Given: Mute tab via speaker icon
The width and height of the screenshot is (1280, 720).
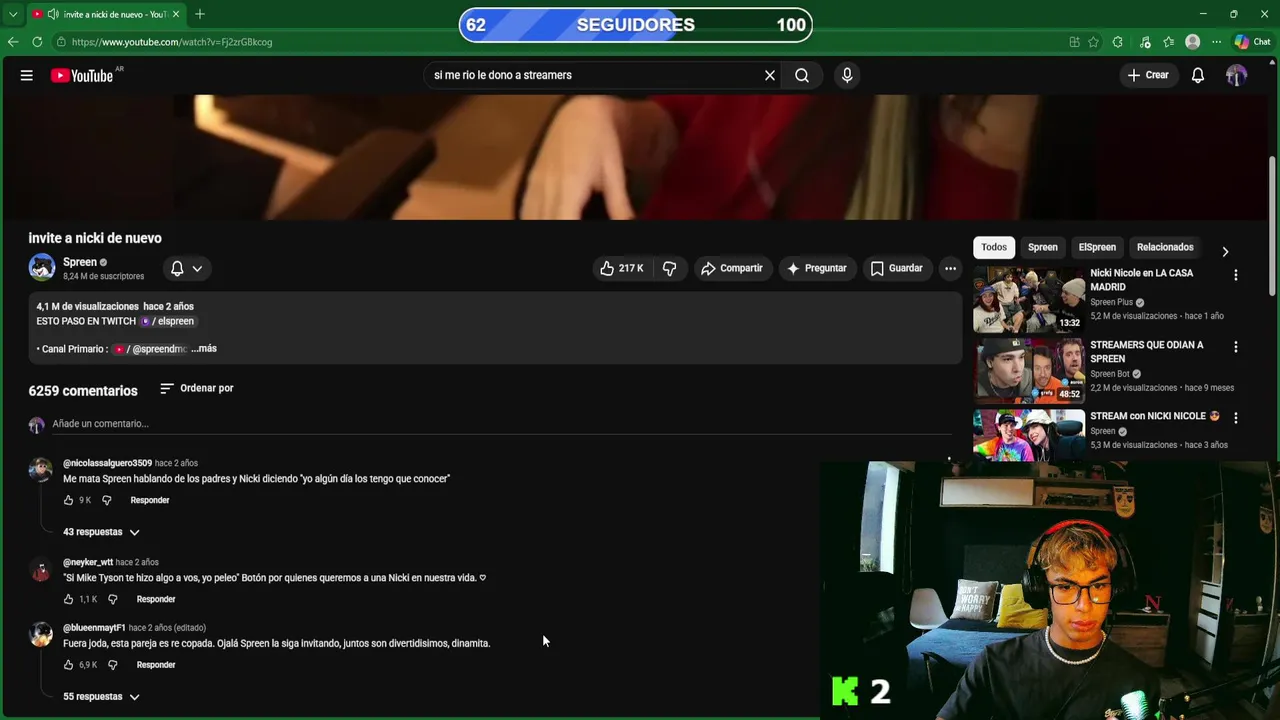Looking at the screenshot, I should 53,14.
